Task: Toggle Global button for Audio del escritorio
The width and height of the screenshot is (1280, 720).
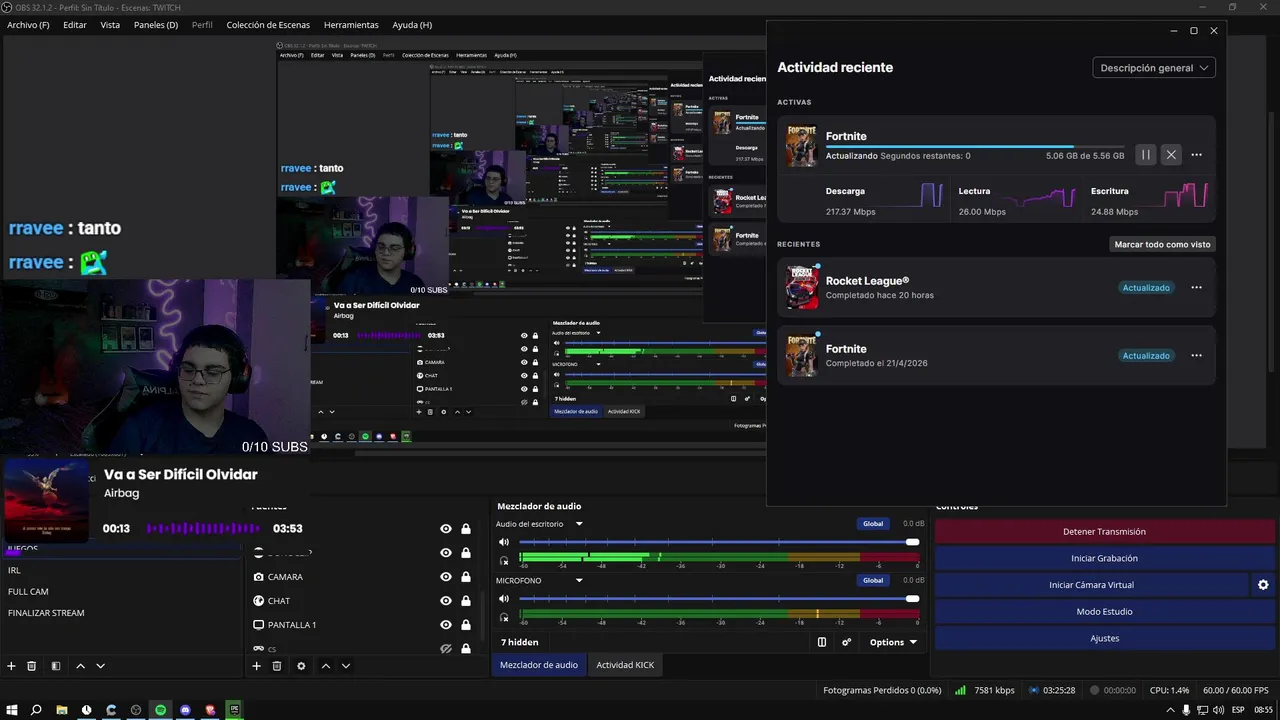Action: pos(873,524)
